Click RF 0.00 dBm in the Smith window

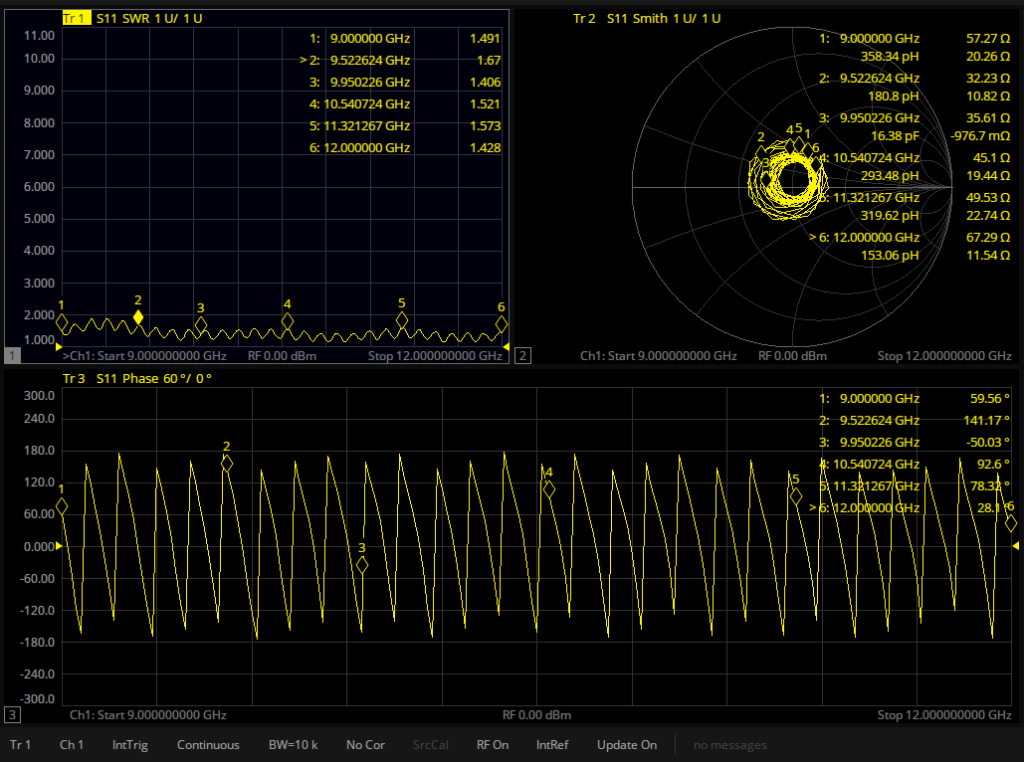click(792, 356)
